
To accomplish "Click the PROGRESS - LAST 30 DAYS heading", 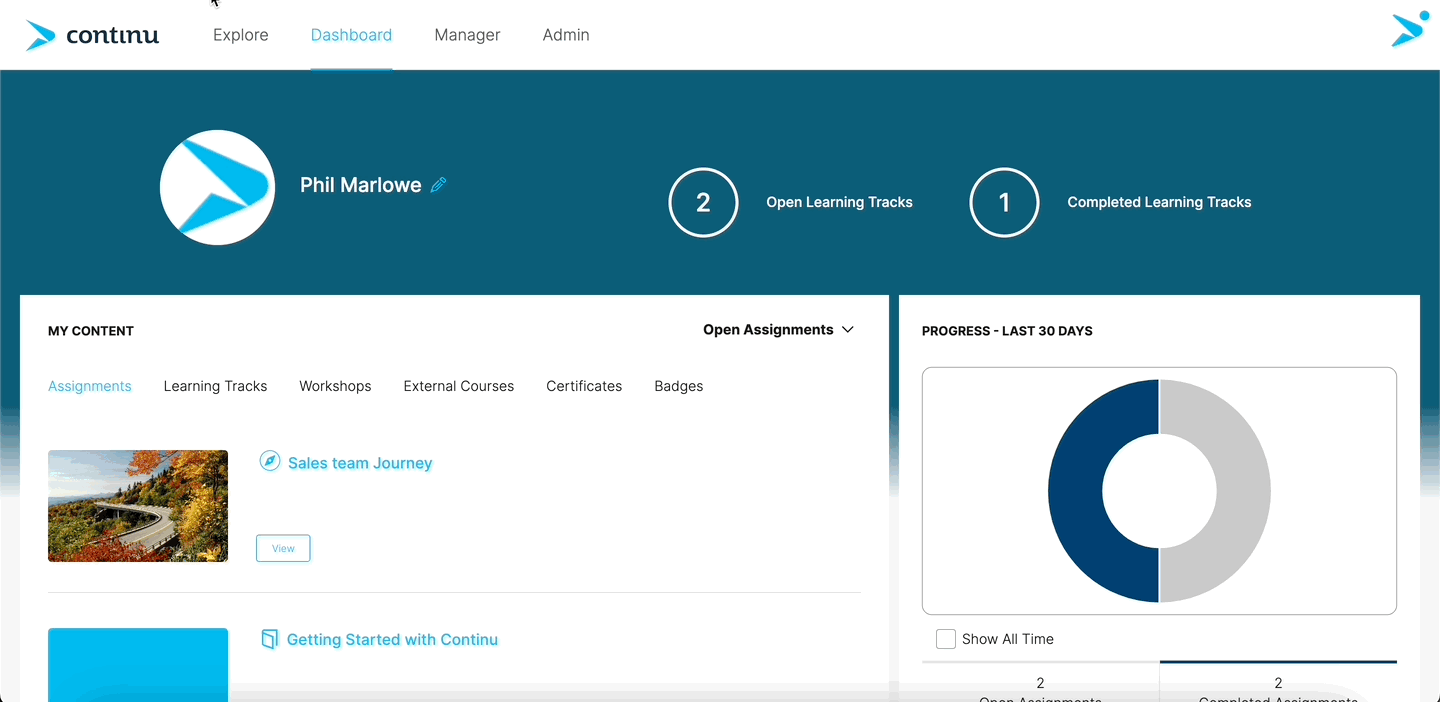I will 1007,331.
